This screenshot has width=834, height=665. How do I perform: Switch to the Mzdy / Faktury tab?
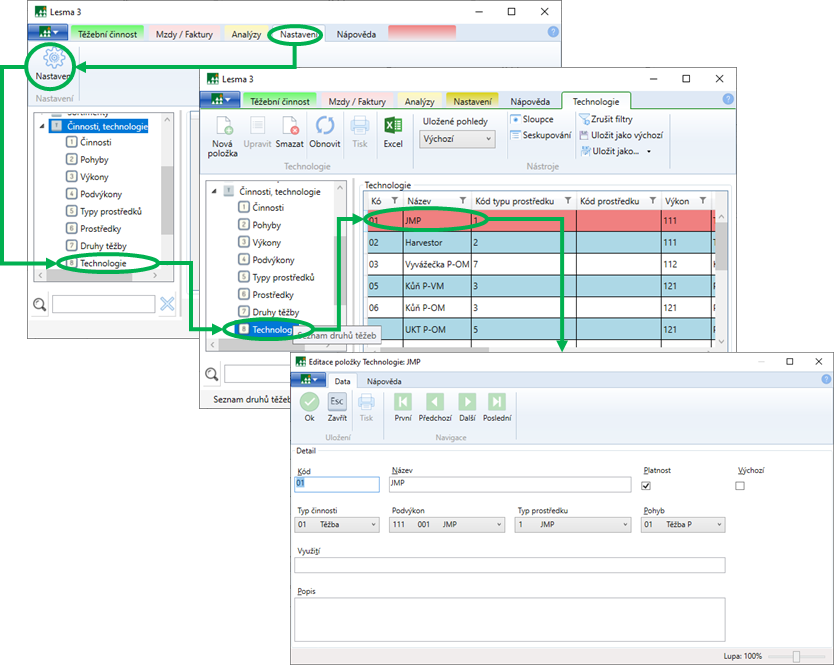357,101
